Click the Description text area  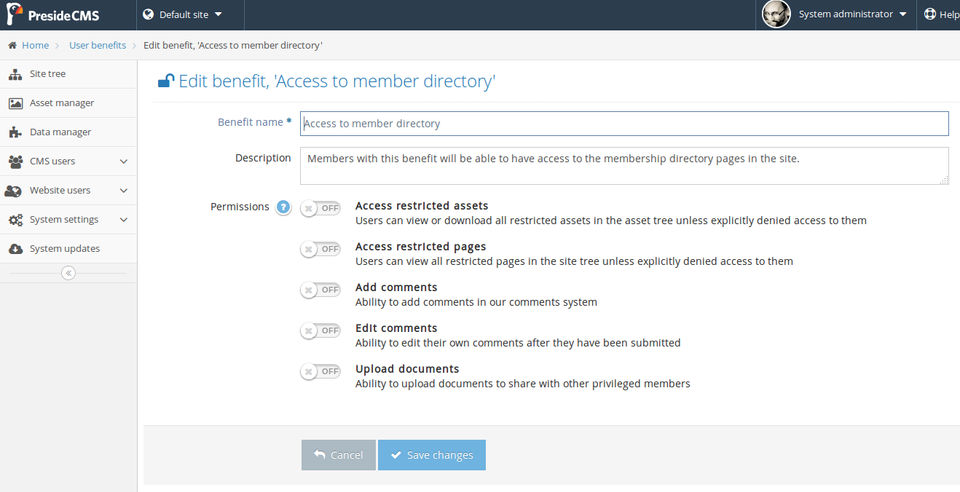624,165
